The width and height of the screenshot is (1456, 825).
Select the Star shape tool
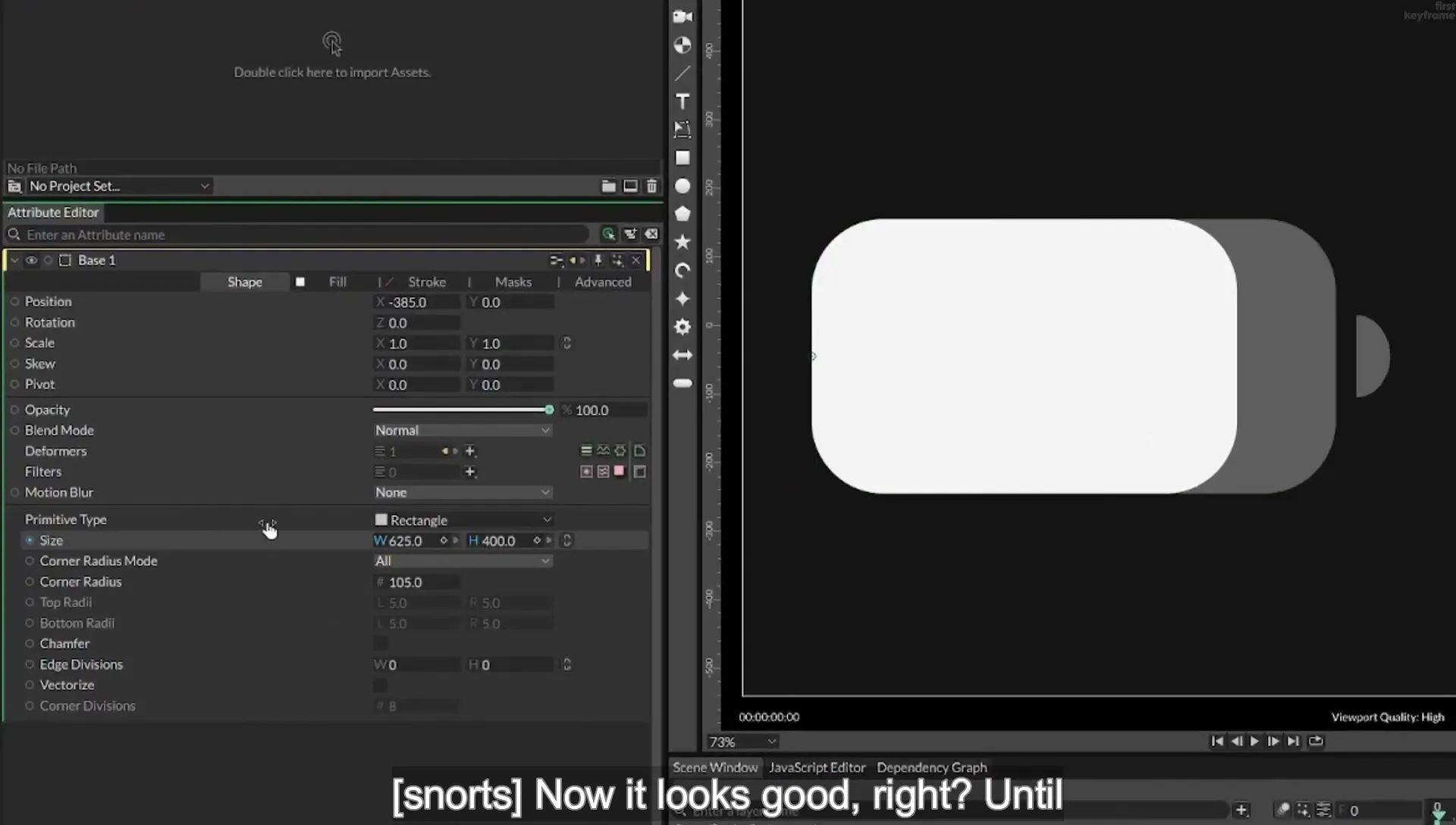682,242
